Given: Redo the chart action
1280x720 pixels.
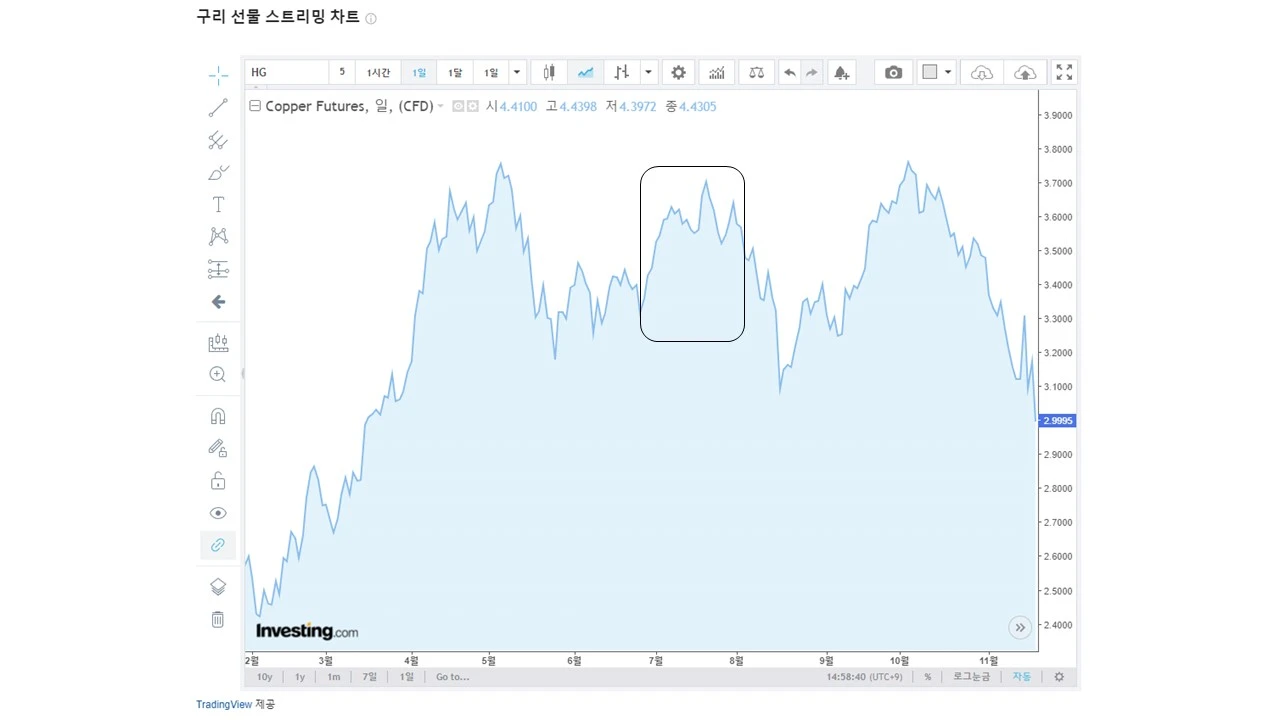Looking at the screenshot, I should (812, 72).
